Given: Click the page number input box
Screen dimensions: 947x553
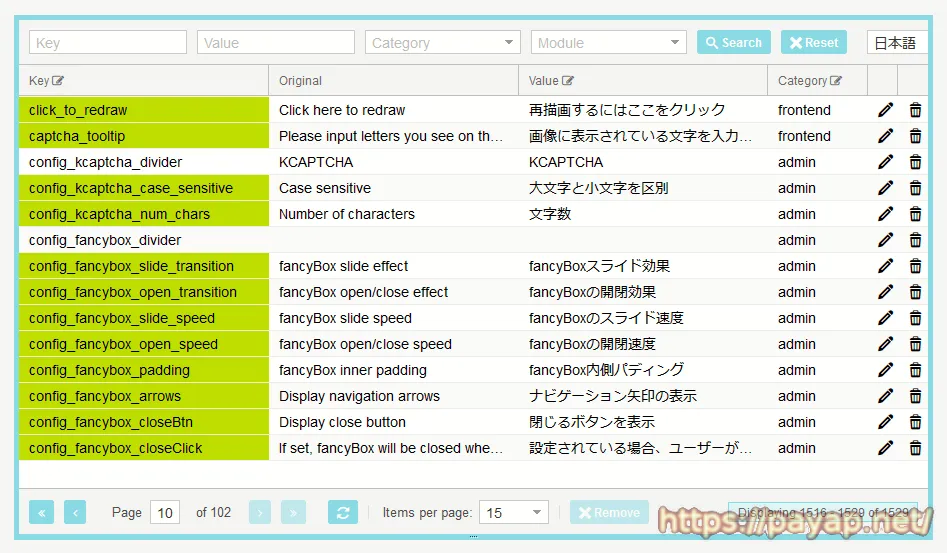Looking at the screenshot, I should (x=165, y=512).
